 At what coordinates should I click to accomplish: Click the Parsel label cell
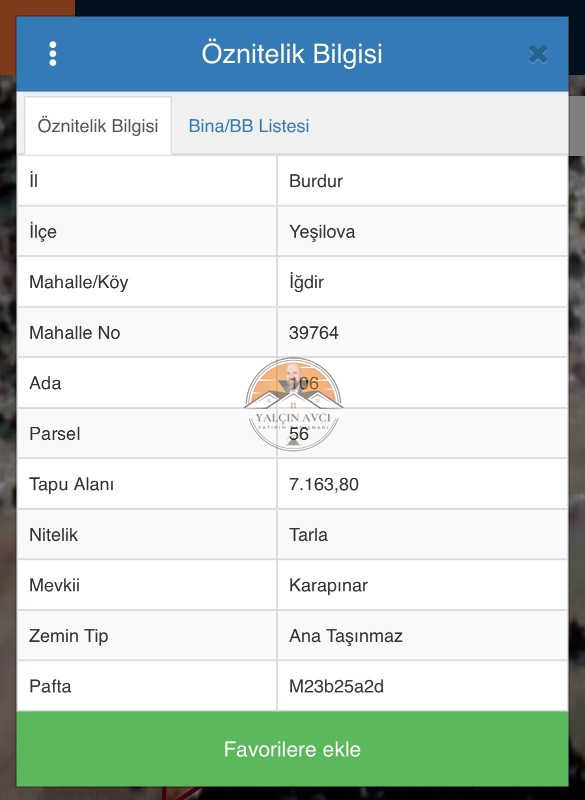147,434
